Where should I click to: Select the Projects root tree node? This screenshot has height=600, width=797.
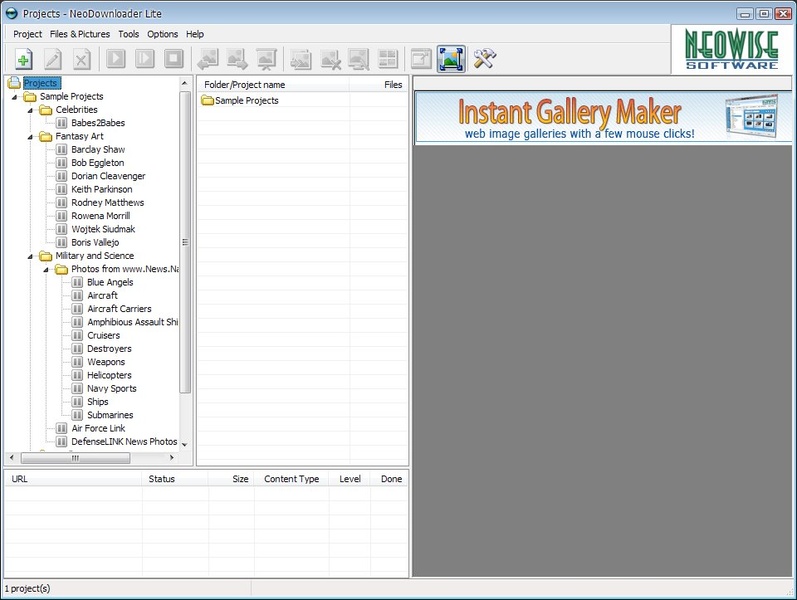(x=41, y=83)
